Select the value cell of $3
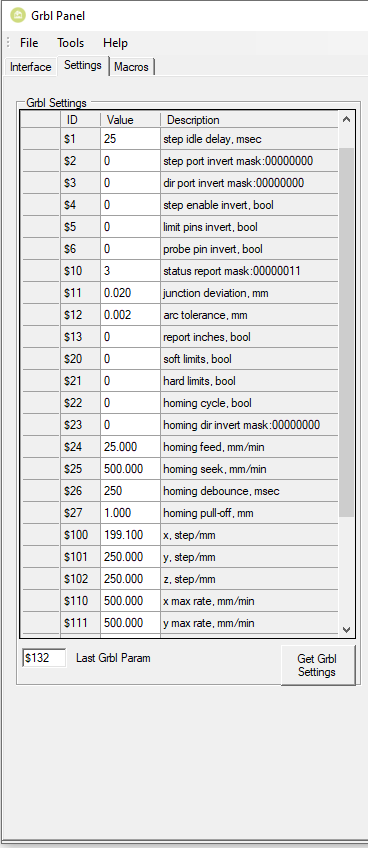The height and width of the screenshot is (848, 369). click(x=130, y=183)
